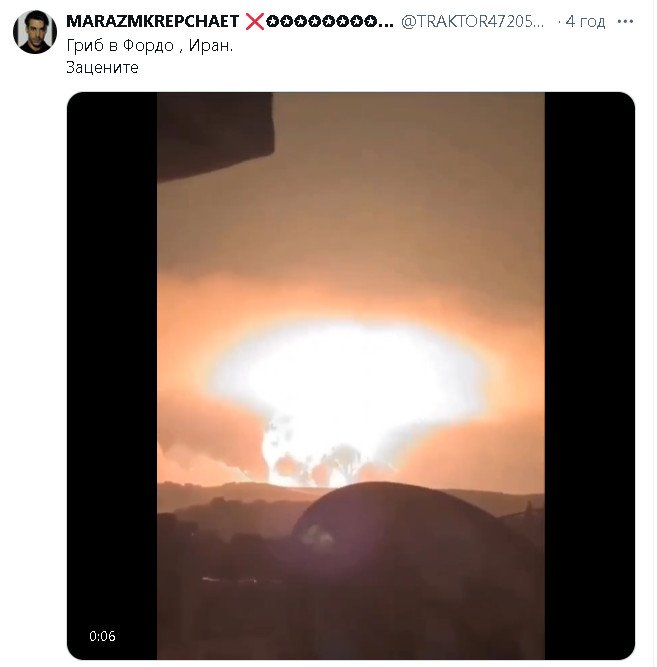657x667 pixels.
Task: Click the "Зацените" text line
Action: click(102, 68)
